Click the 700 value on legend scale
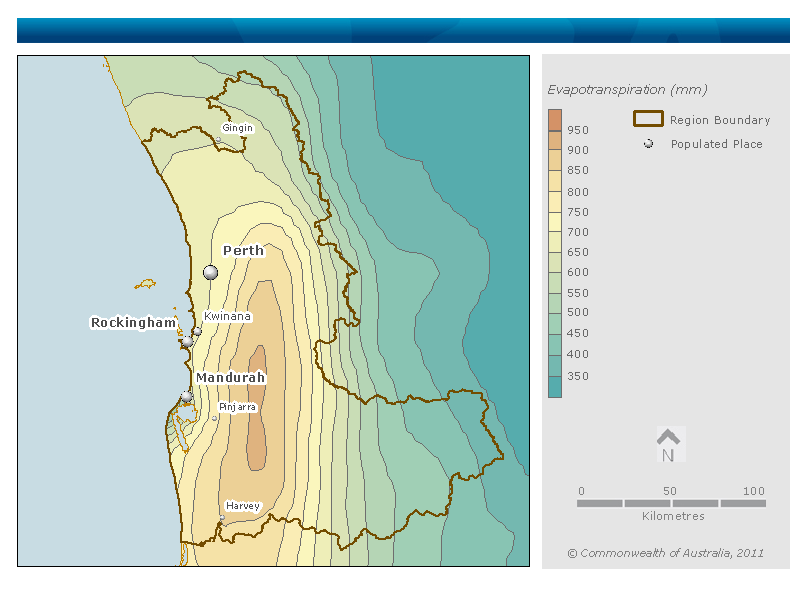This screenshot has width=790, height=594. (578, 232)
